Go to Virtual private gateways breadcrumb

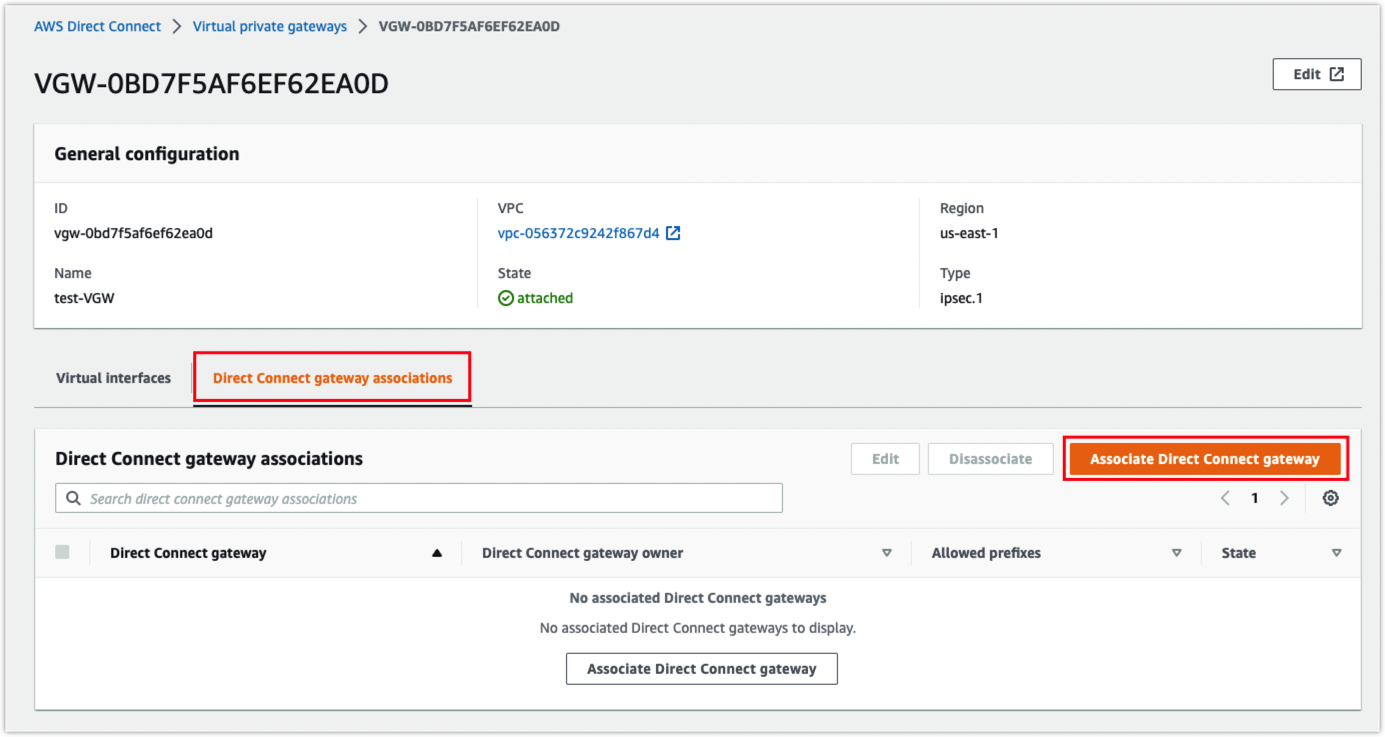pos(269,27)
